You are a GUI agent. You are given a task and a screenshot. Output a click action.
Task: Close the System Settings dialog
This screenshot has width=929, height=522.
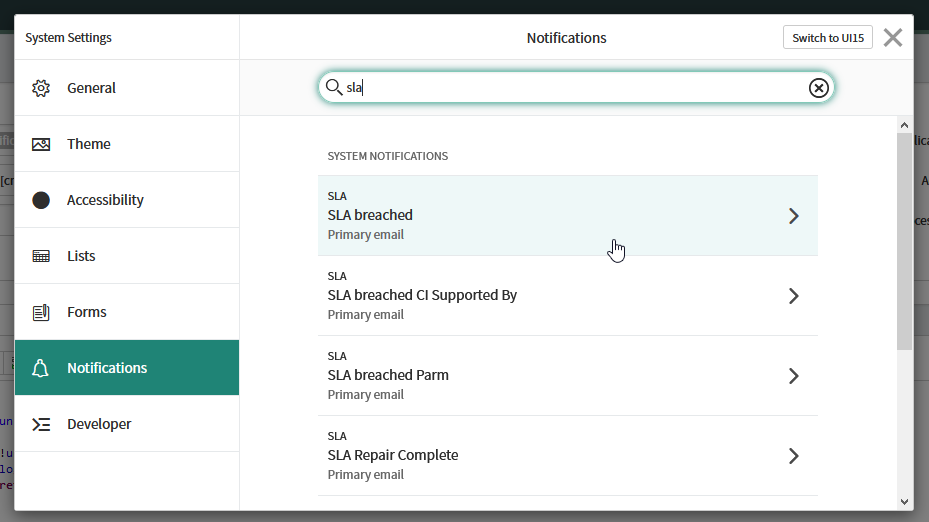tap(893, 37)
